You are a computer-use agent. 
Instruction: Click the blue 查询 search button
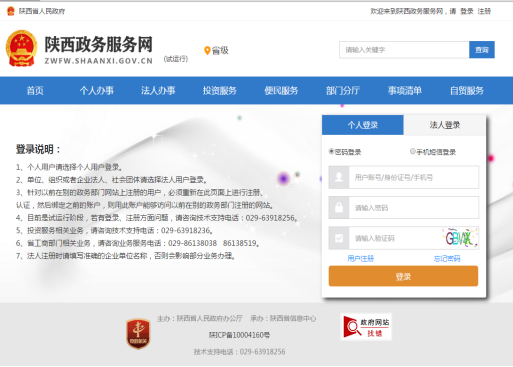click(482, 50)
